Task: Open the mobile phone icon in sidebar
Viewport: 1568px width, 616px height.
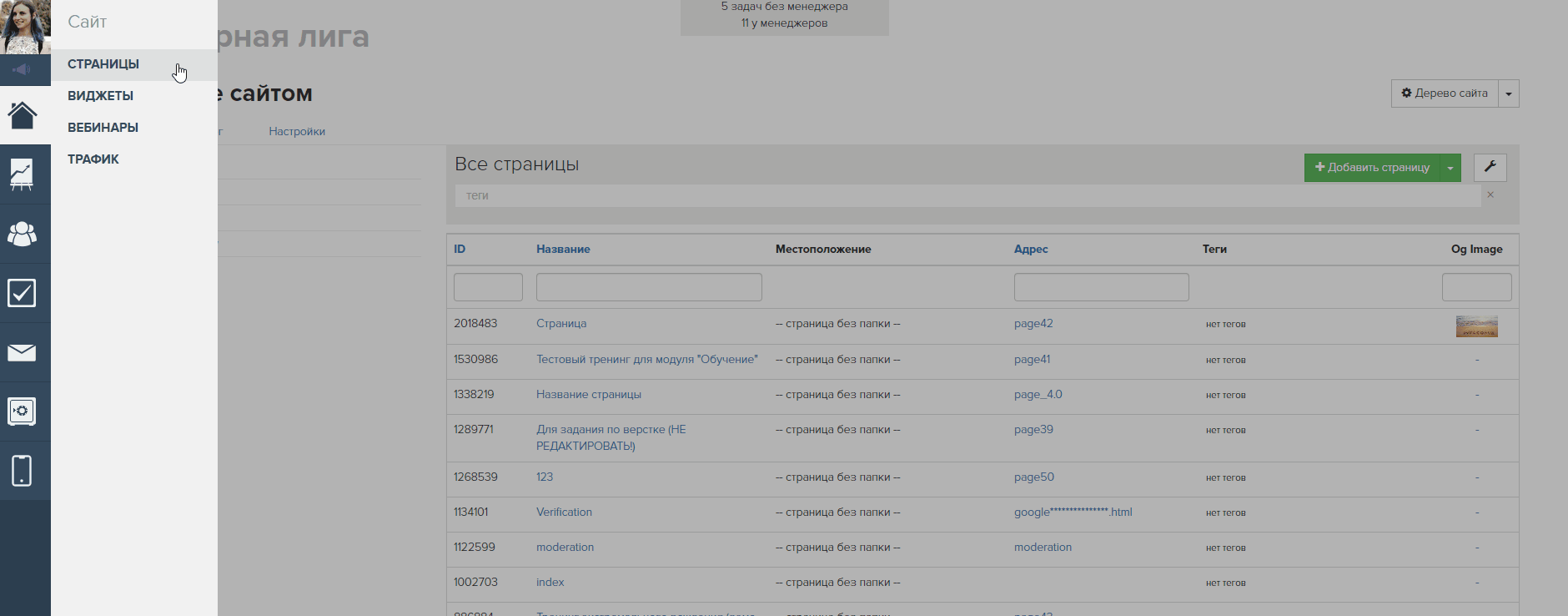Action: [x=23, y=471]
